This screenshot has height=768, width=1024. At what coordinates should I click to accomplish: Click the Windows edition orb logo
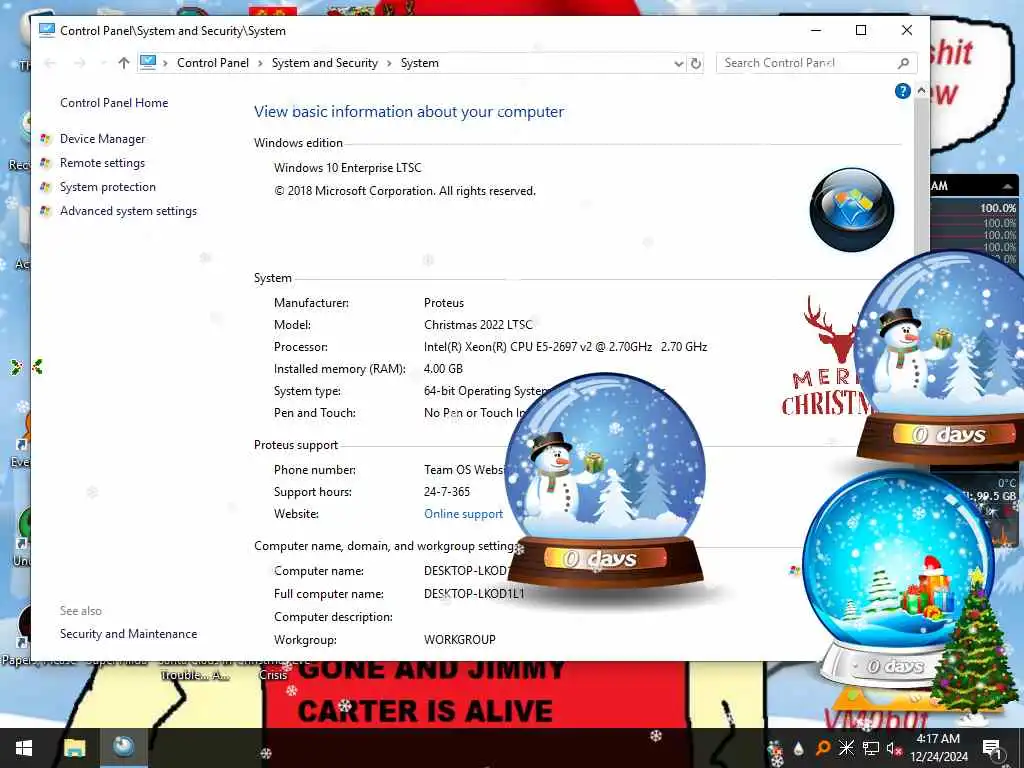point(852,210)
